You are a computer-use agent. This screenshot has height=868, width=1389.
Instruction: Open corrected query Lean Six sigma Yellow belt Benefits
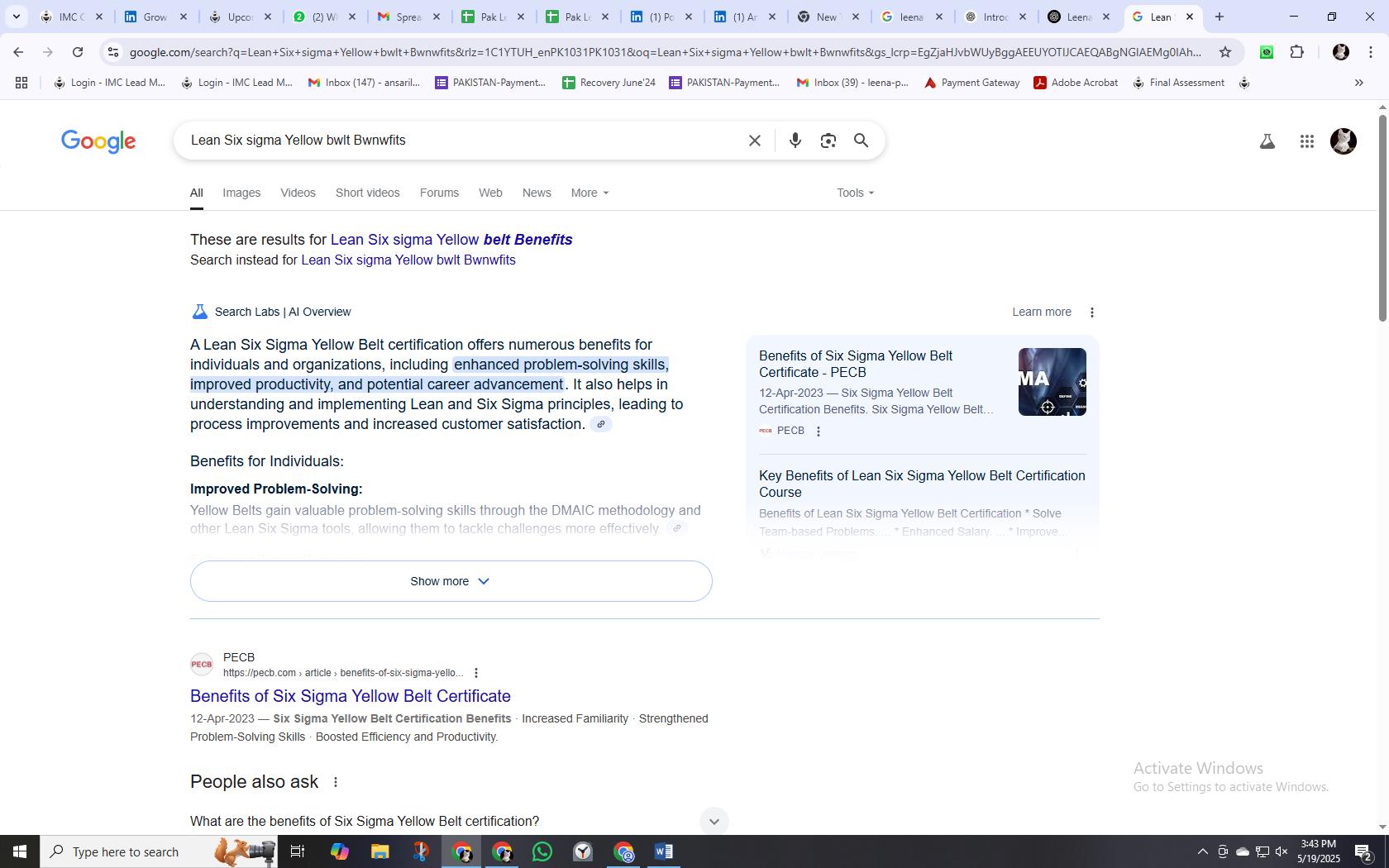pyautogui.click(x=451, y=240)
